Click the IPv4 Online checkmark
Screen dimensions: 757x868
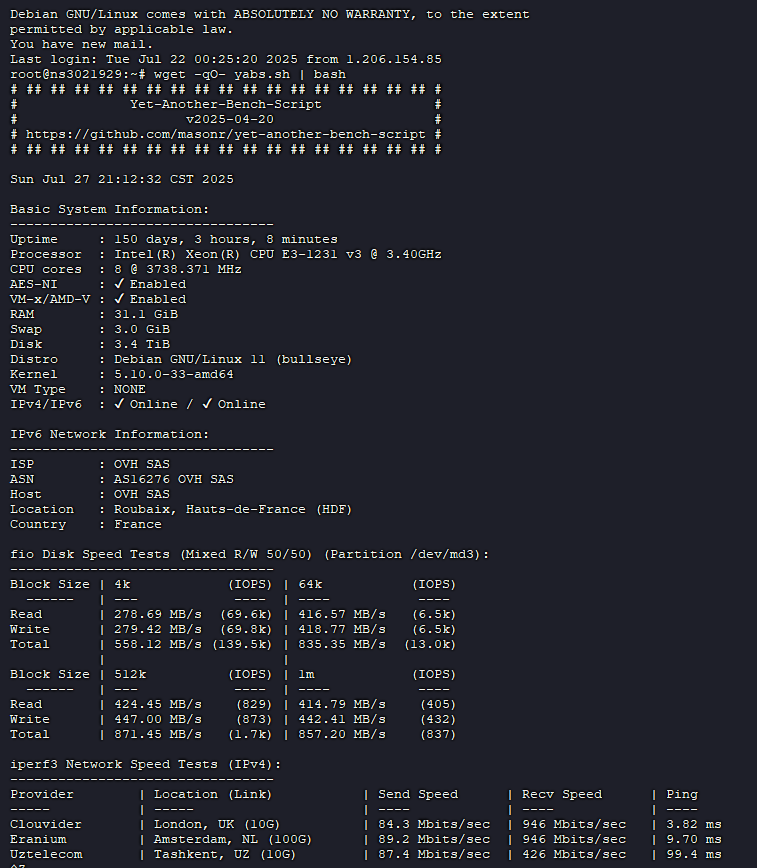click(x=120, y=404)
